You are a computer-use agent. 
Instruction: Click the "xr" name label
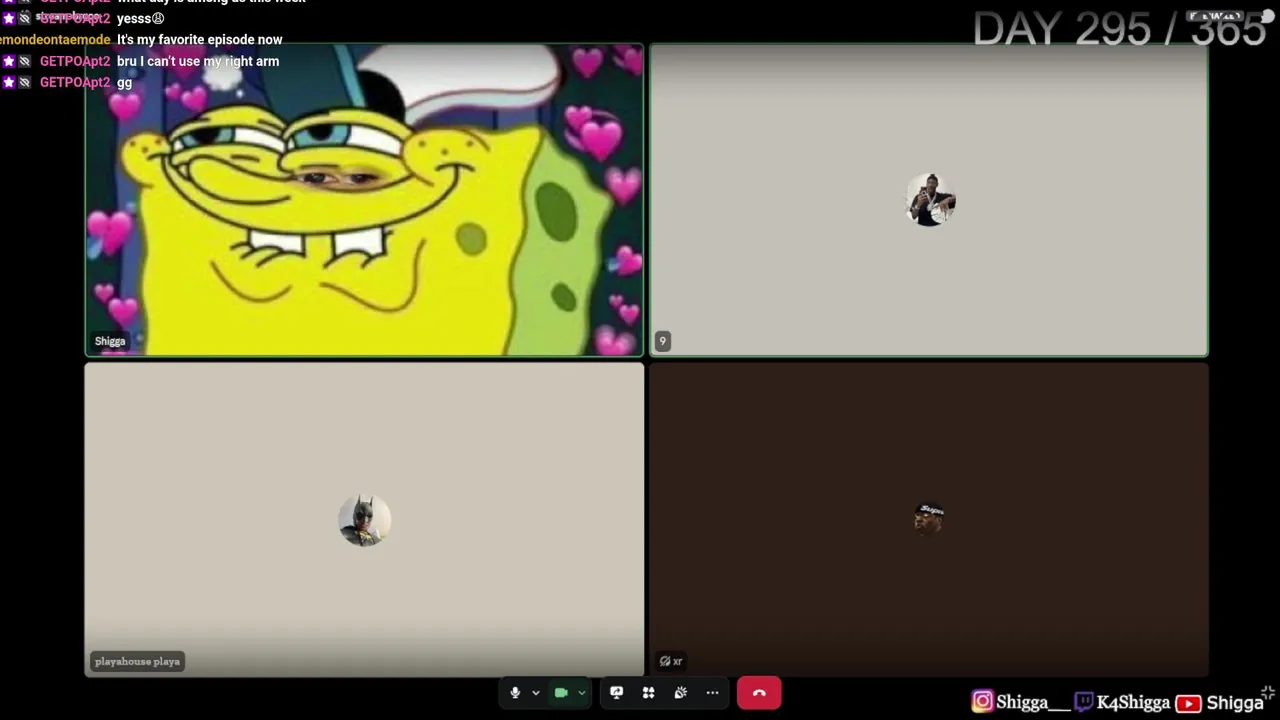(677, 661)
